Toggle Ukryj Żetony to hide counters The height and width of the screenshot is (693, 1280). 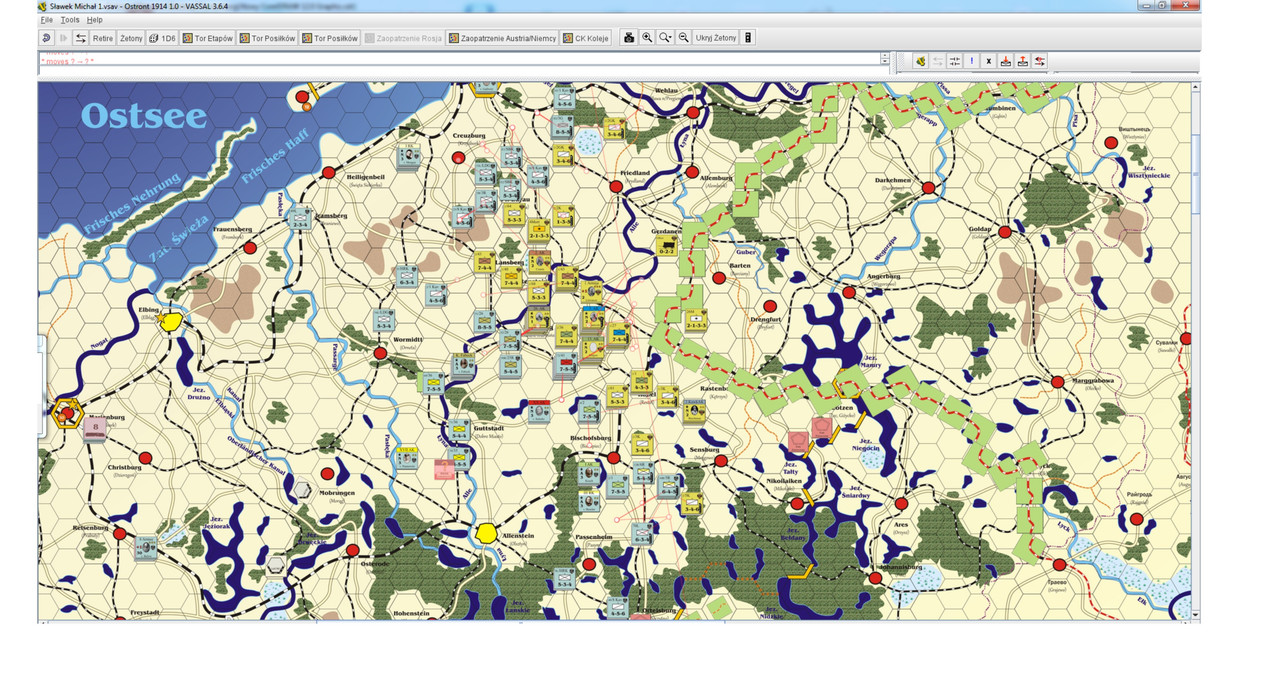click(x=715, y=38)
